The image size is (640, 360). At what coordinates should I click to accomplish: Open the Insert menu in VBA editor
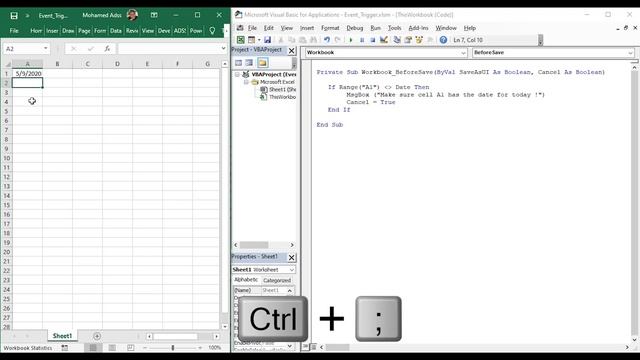pos(307,28)
